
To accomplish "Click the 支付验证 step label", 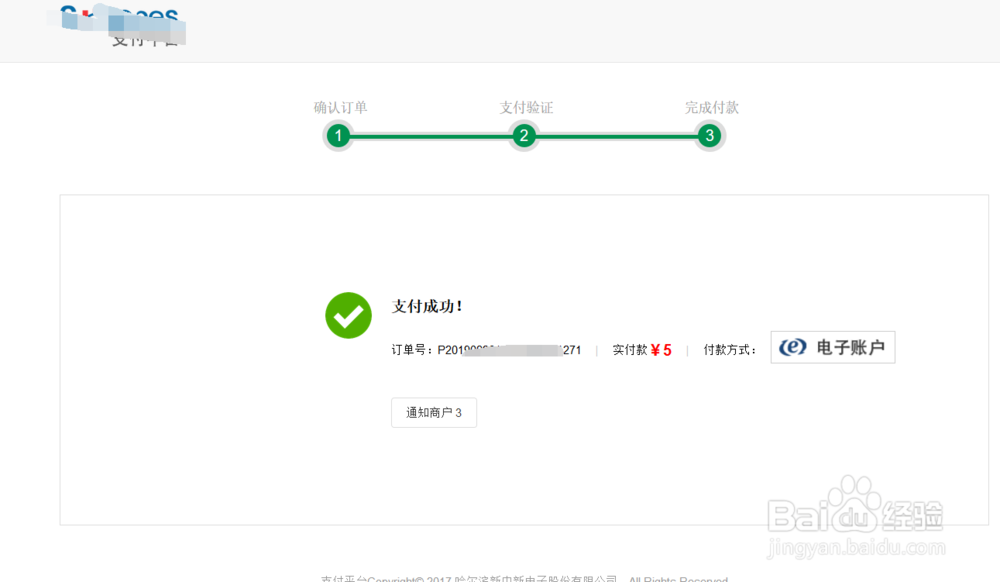I will click(x=523, y=108).
